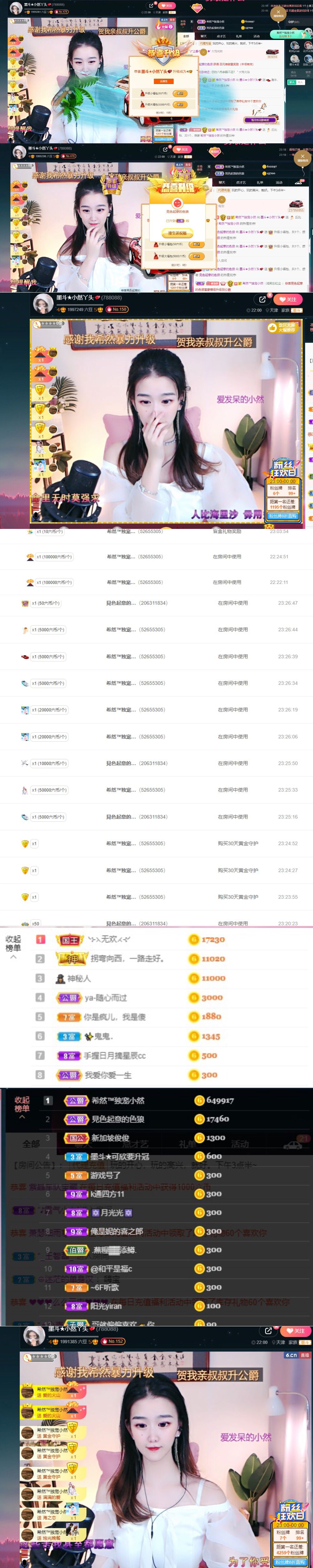Click golden guard shield in 23:24:52 row
313x1568 pixels.
click(25, 844)
